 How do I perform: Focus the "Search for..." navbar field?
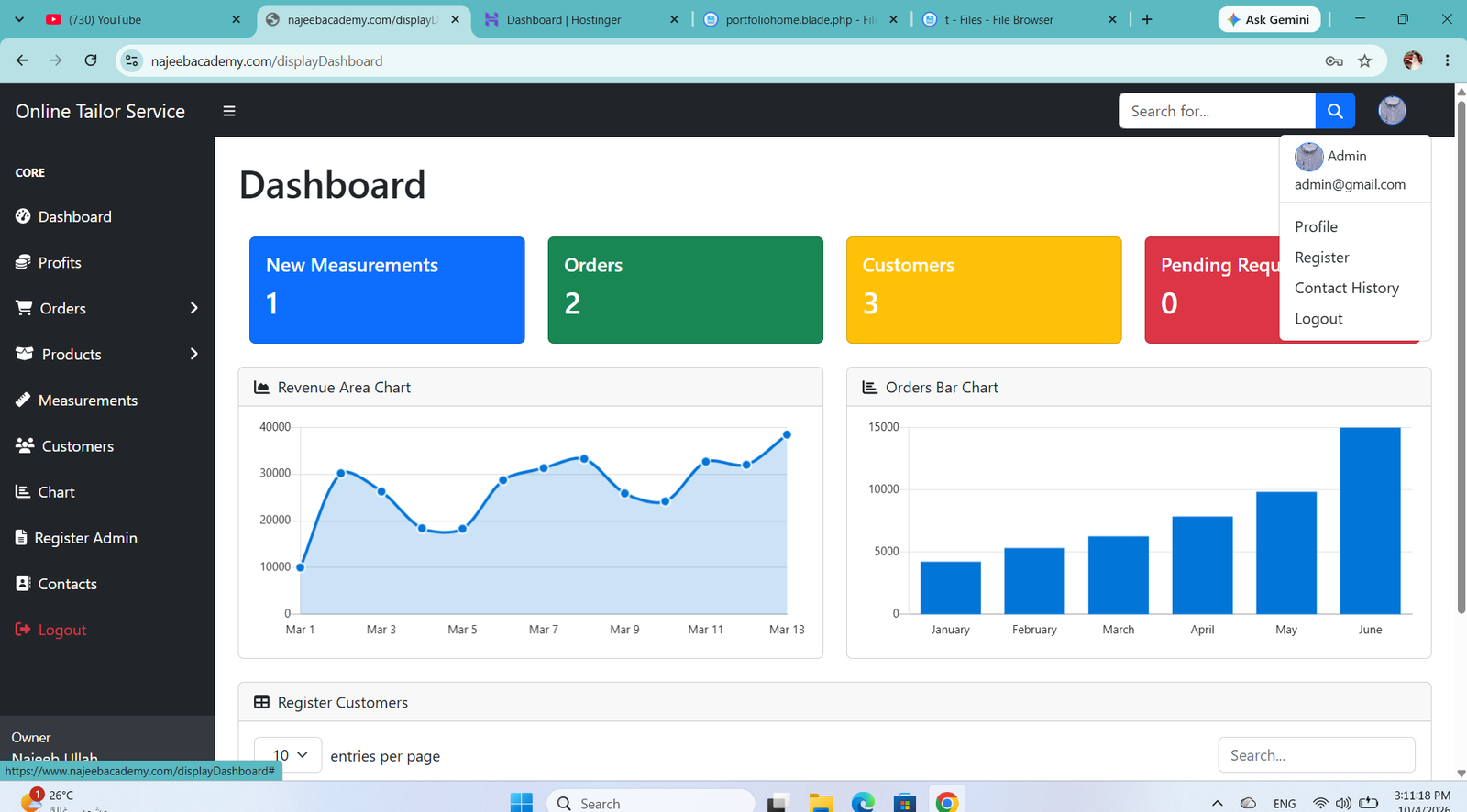pos(1217,111)
